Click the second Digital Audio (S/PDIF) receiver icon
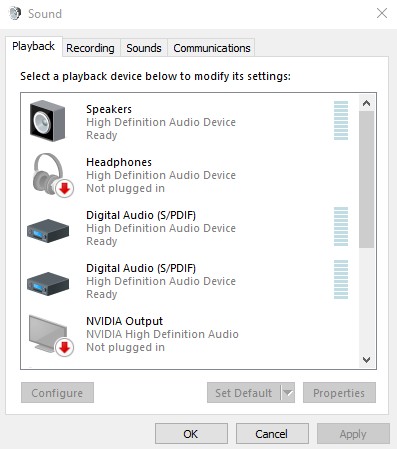 [48, 284]
